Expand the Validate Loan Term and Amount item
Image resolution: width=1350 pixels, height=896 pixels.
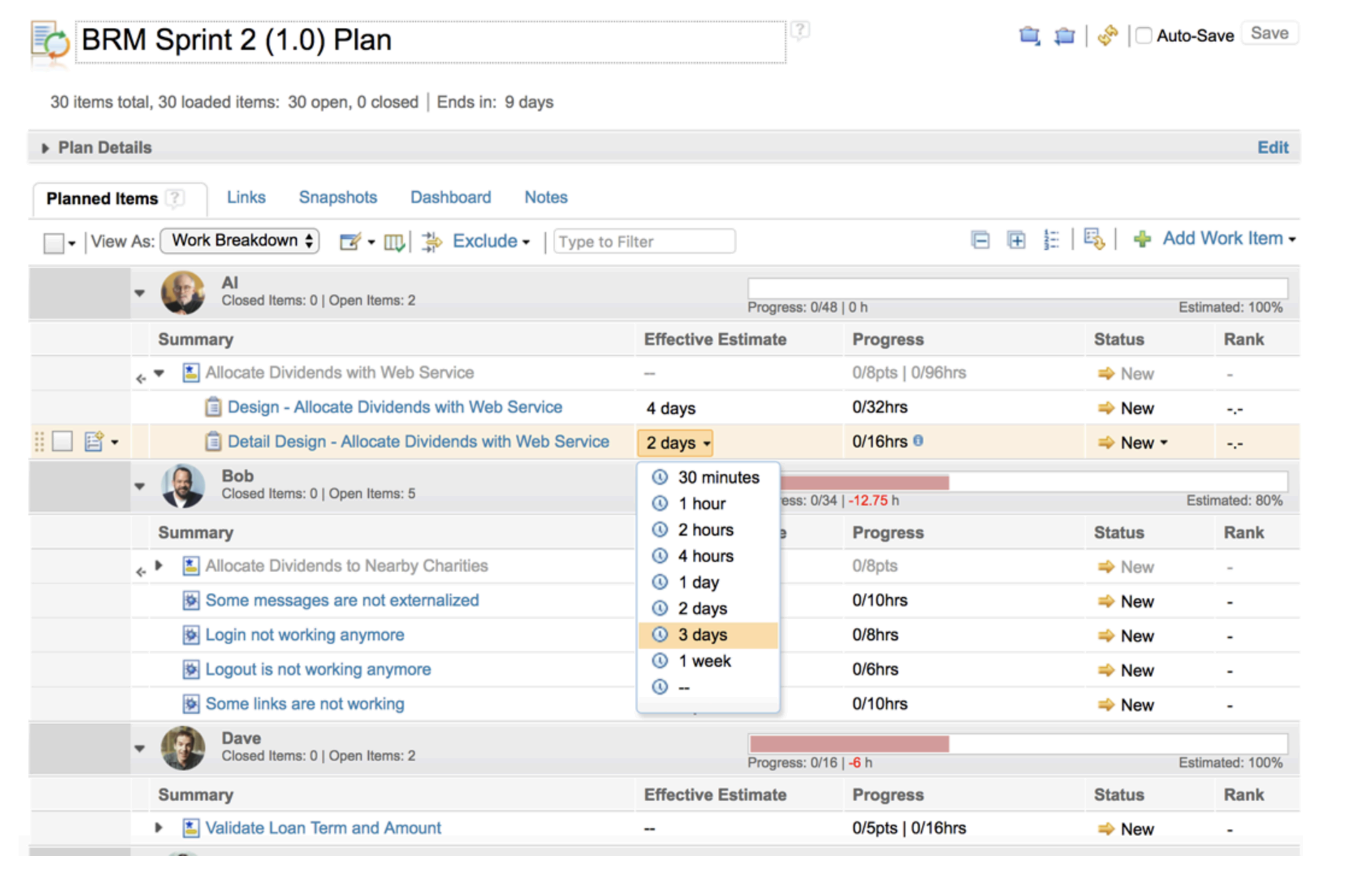click(158, 828)
